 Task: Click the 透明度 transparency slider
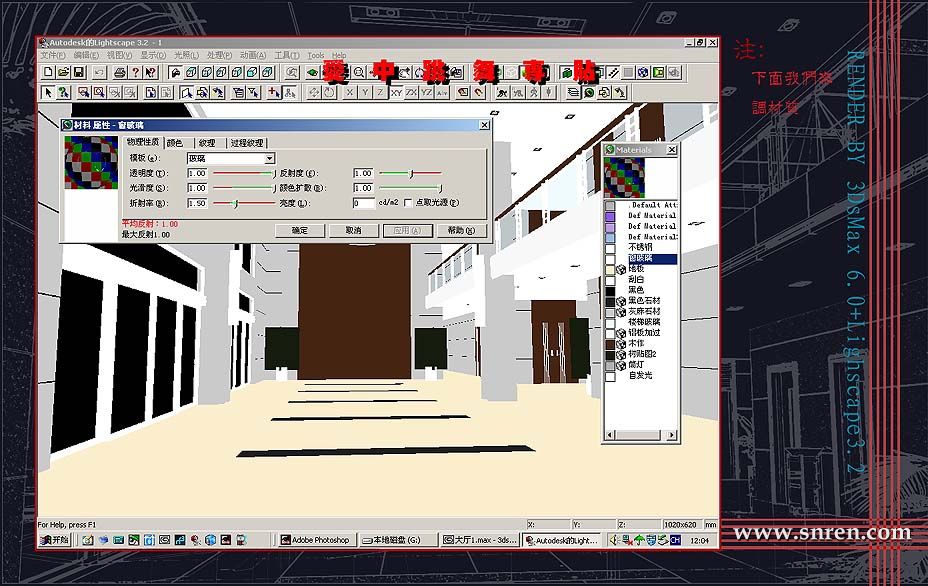(244, 173)
